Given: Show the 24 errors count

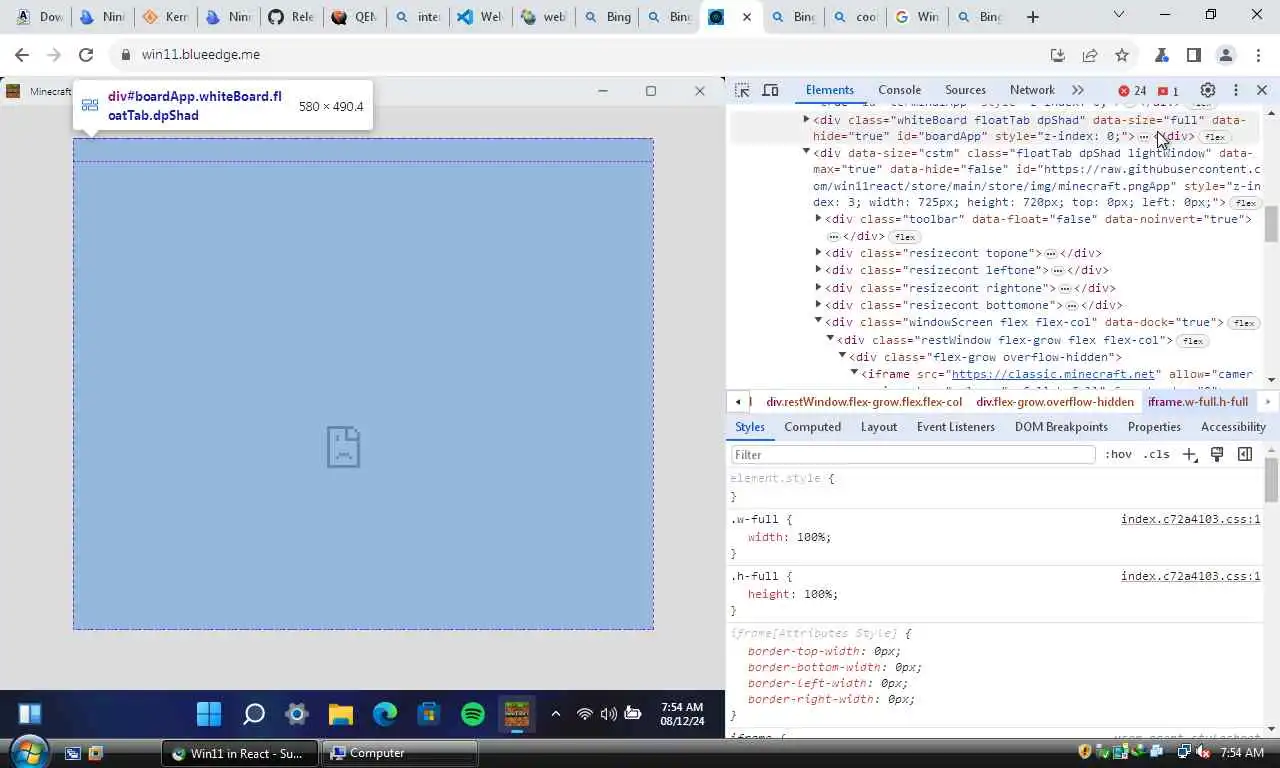Looking at the screenshot, I should tap(1132, 91).
